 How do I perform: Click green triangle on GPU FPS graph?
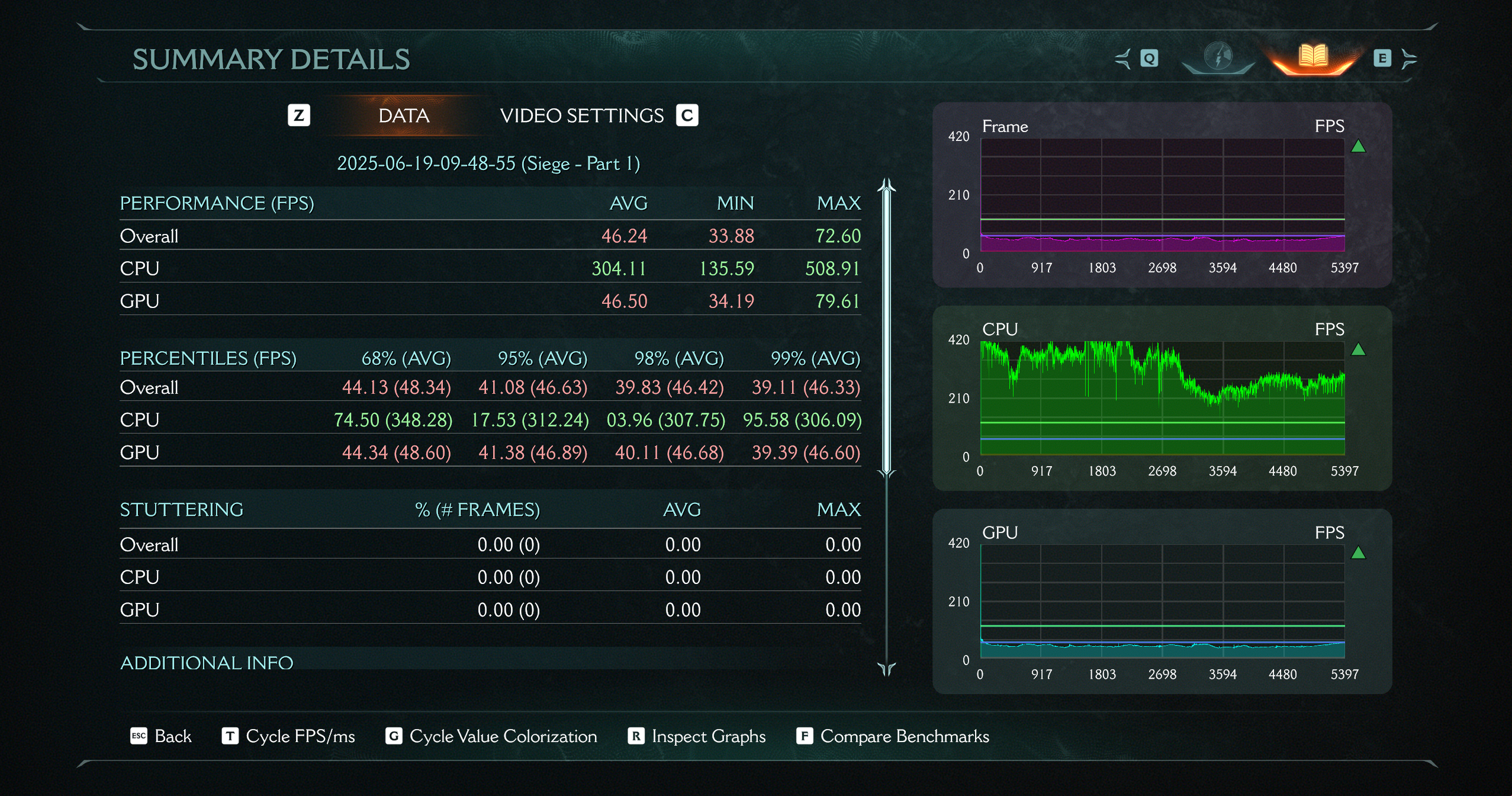[x=1358, y=553]
